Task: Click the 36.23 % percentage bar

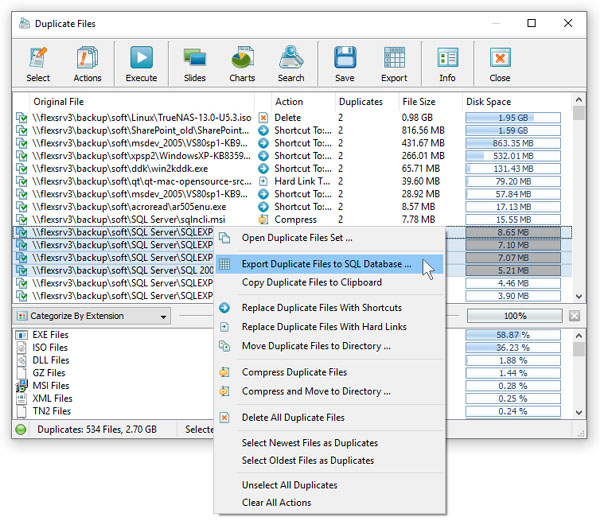Action: [x=513, y=348]
